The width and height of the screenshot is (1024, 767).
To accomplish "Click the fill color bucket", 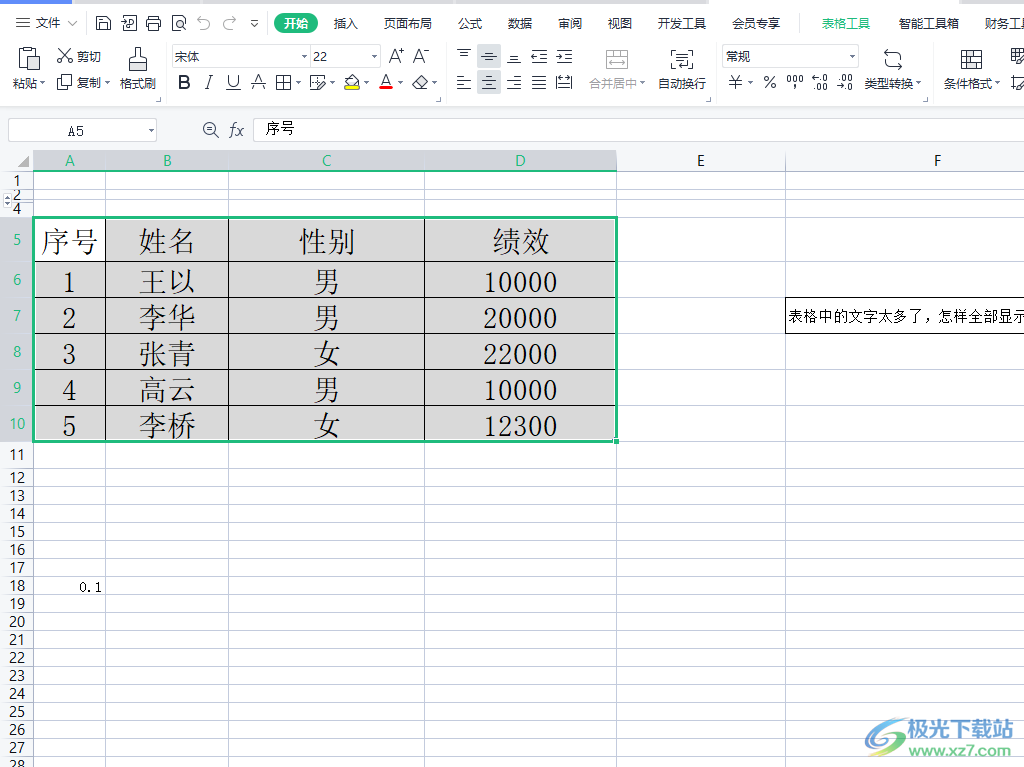I will 352,82.
